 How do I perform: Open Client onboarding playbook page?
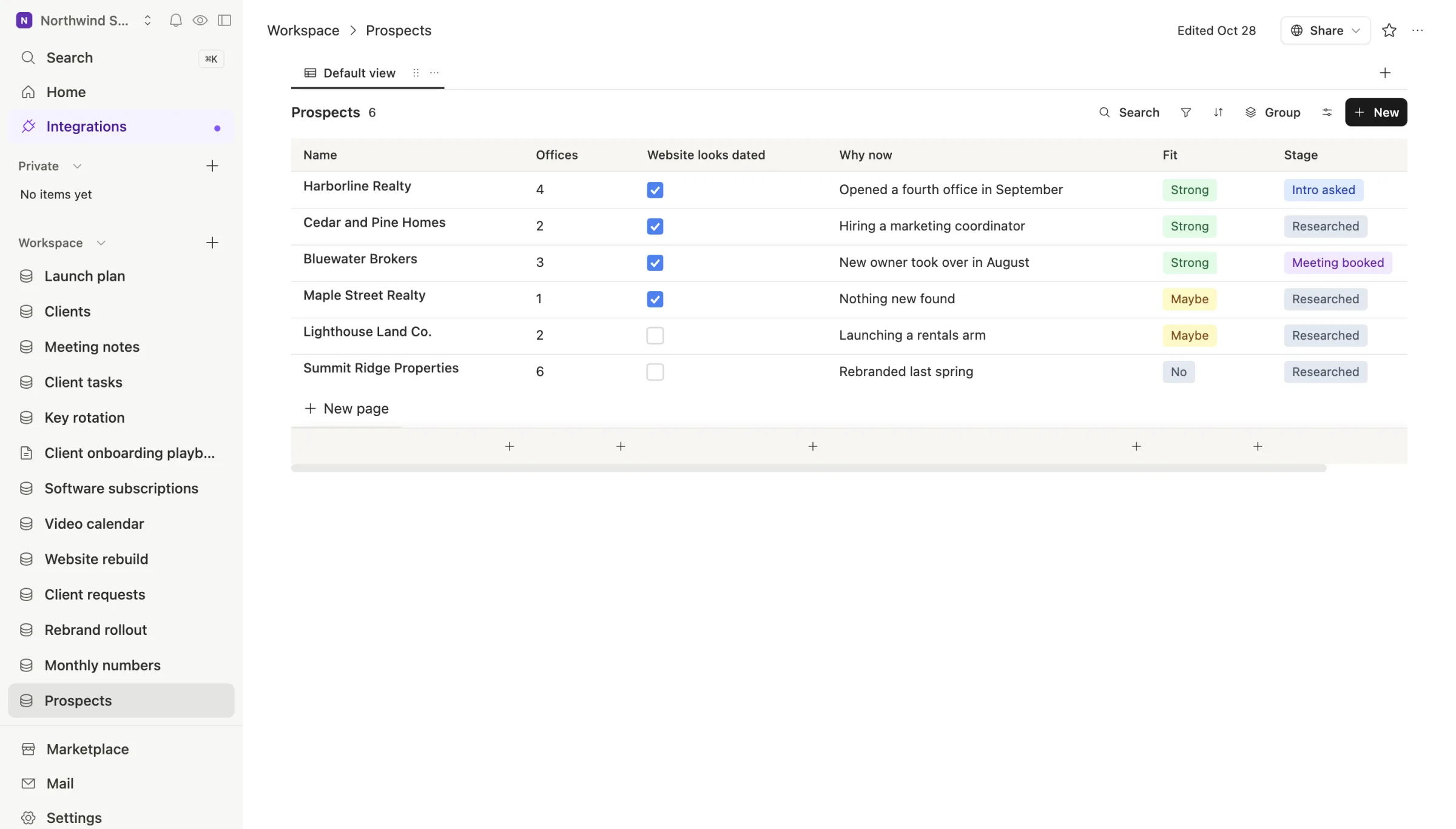pyautogui.click(x=121, y=453)
